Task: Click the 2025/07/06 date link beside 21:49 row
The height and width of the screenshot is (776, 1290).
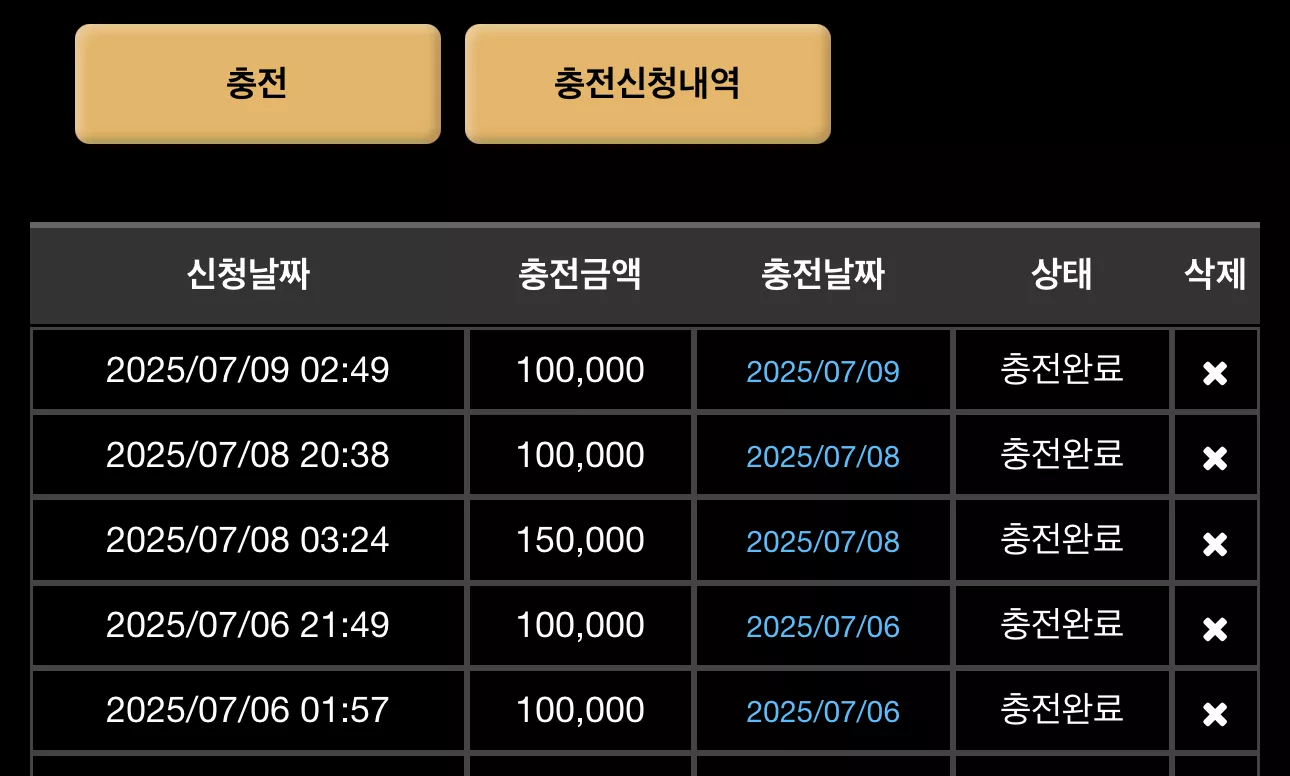Action: point(823,627)
